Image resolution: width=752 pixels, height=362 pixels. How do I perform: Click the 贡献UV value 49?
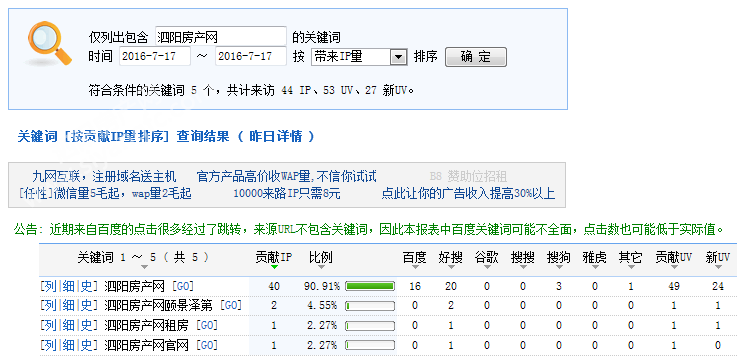coord(674,286)
